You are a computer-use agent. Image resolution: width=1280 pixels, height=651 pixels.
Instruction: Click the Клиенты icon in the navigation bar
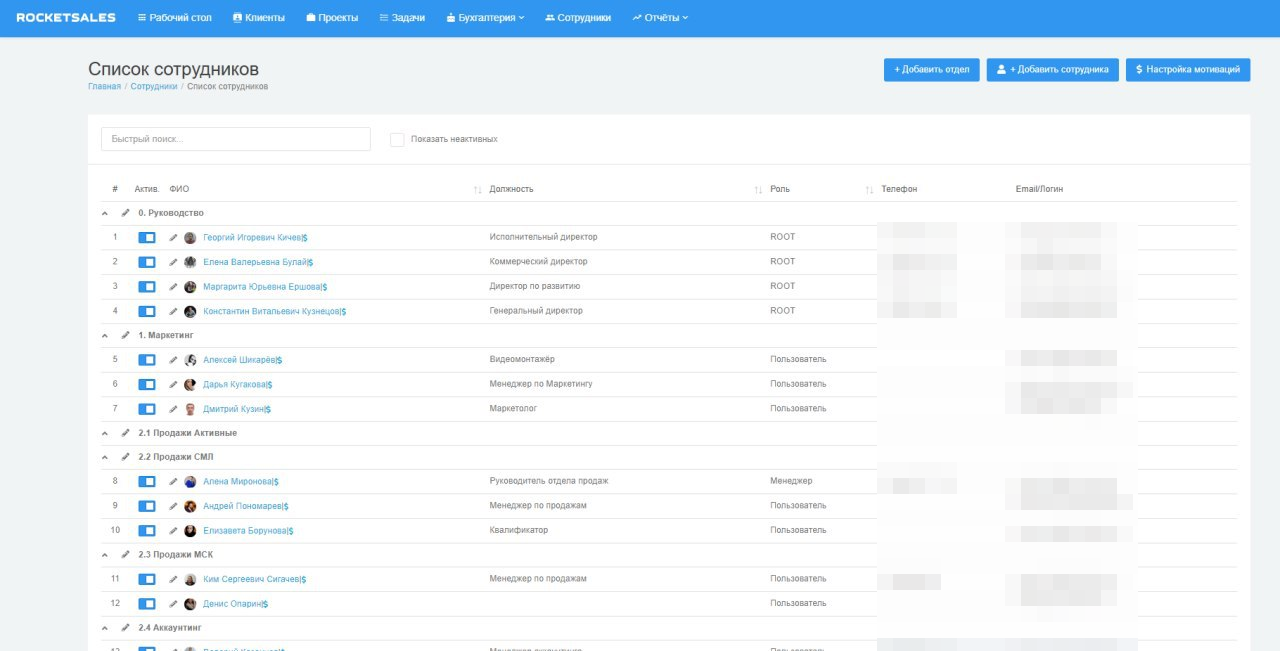(x=236, y=16)
